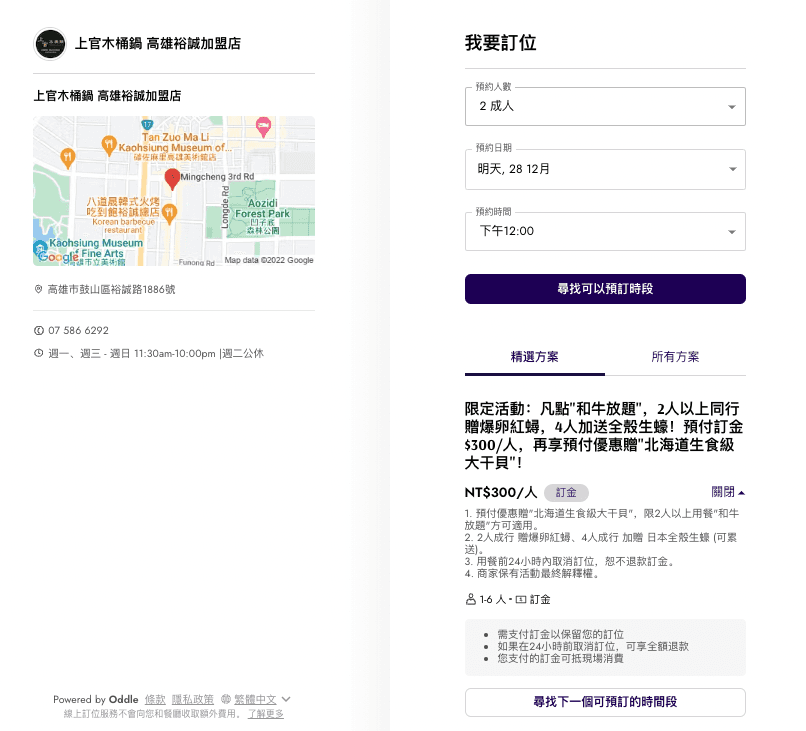Select the 精選方案 tab
The width and height of the screenshot is (806, 731).
(x=535, y=357)
